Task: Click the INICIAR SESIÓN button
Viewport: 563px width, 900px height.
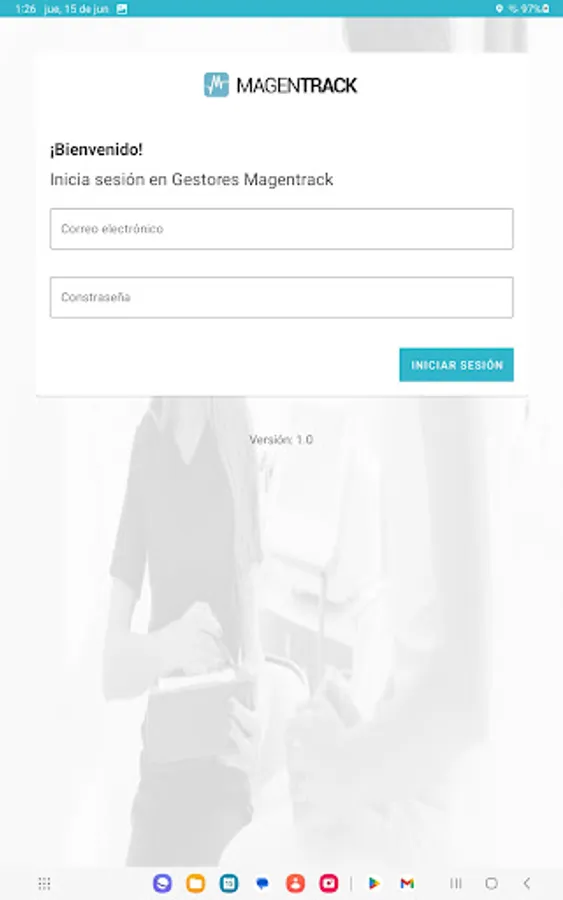Action: [x=456, y=364]
